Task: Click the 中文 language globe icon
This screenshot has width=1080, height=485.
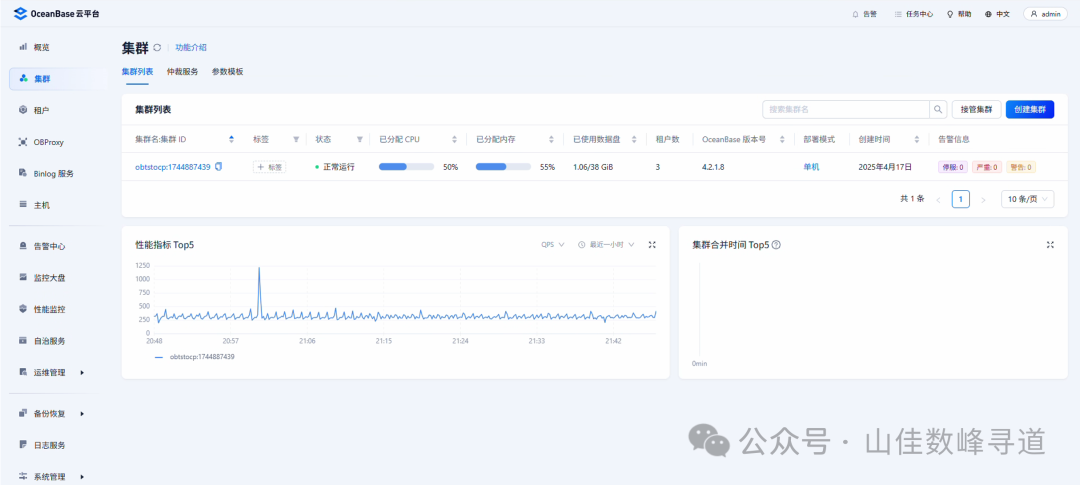Action: (988, 14)
